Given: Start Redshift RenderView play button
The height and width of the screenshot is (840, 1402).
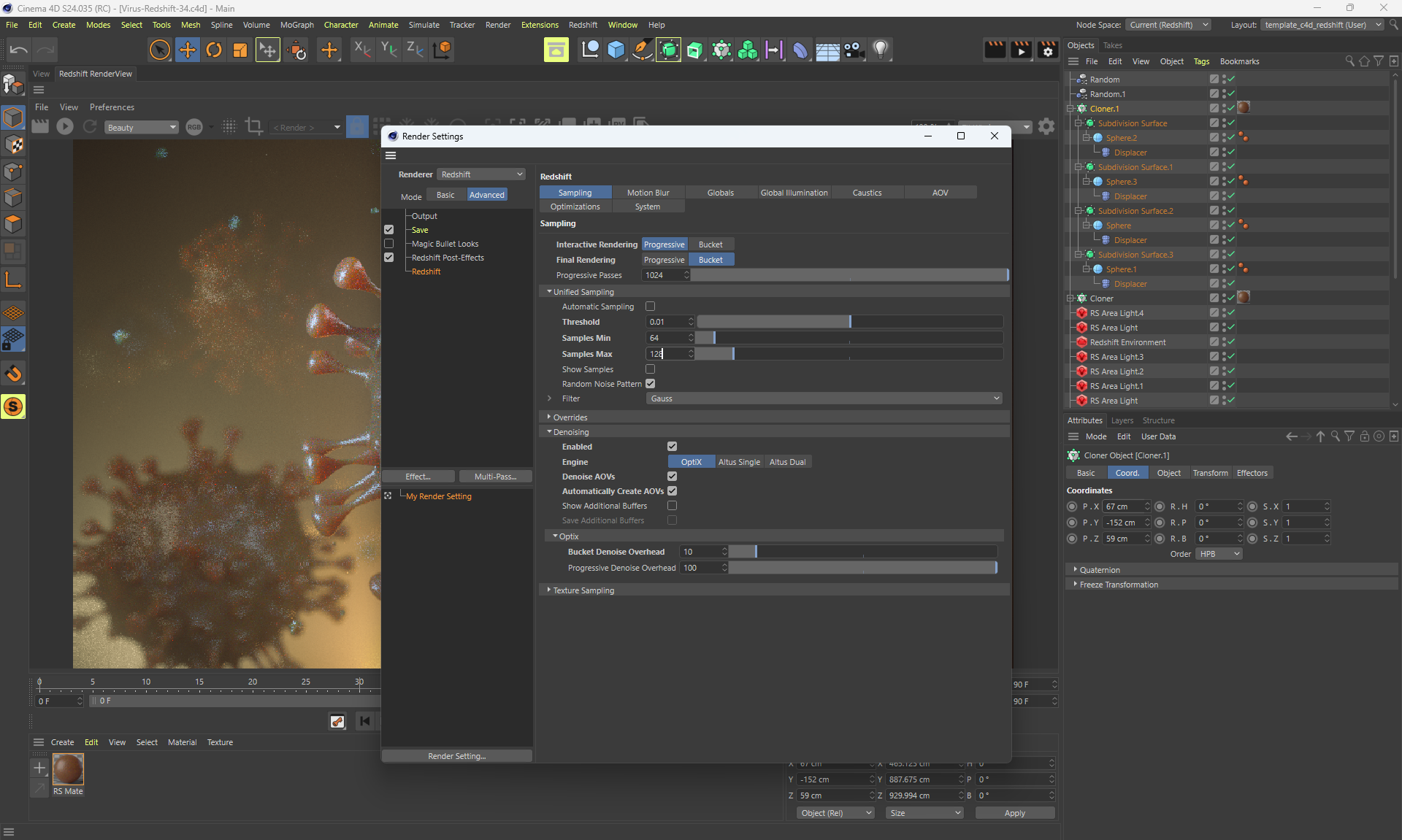Looking at the screenshot, I should (x=65, y=127).
